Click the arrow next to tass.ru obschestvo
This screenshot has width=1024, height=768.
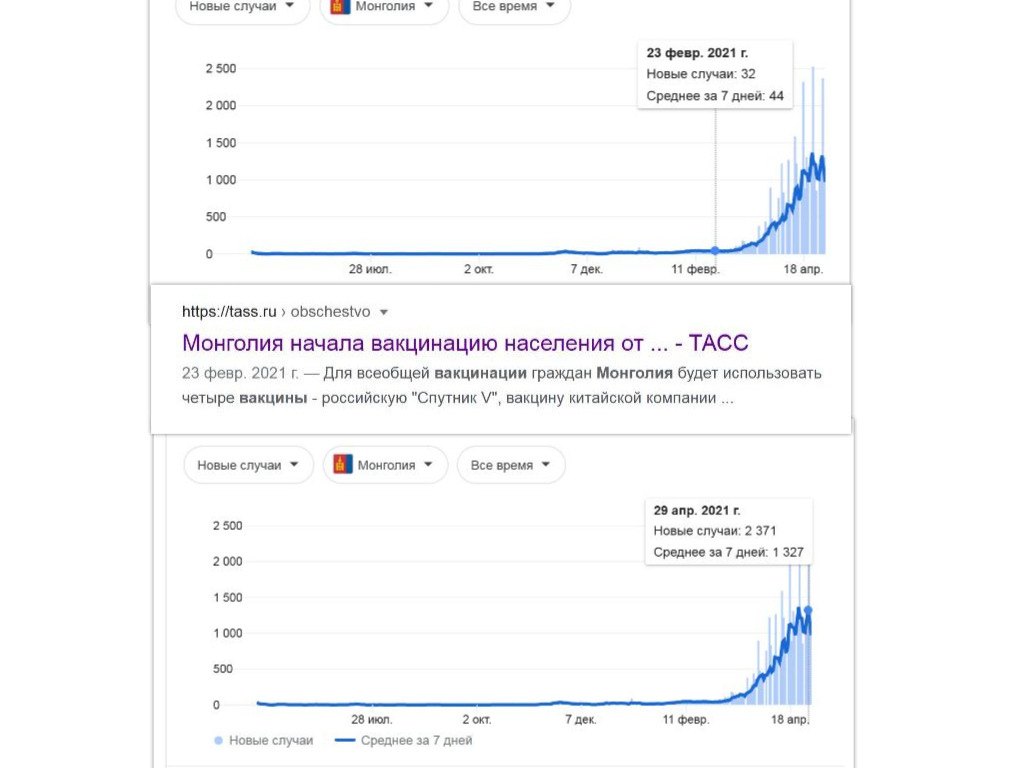coord(384,312)
